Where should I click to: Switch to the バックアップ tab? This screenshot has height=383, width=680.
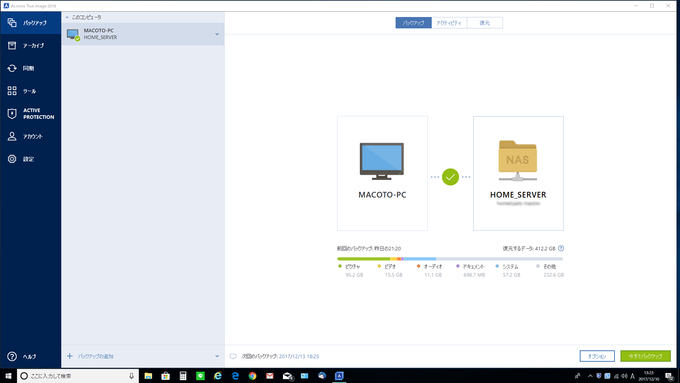413,23
